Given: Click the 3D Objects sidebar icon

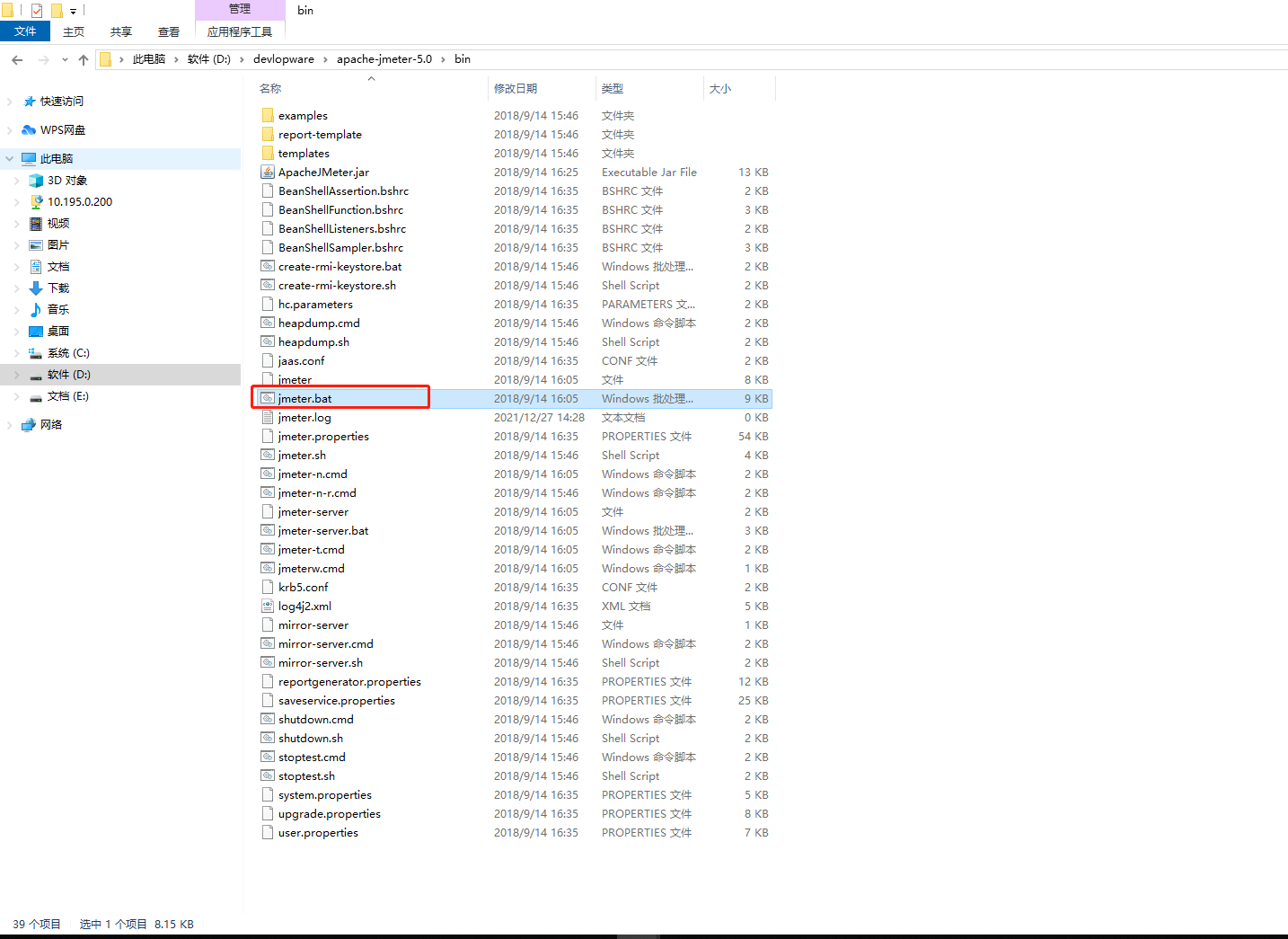Looking at the screenshot, I should pyautogui.click(x=36, y=181).
